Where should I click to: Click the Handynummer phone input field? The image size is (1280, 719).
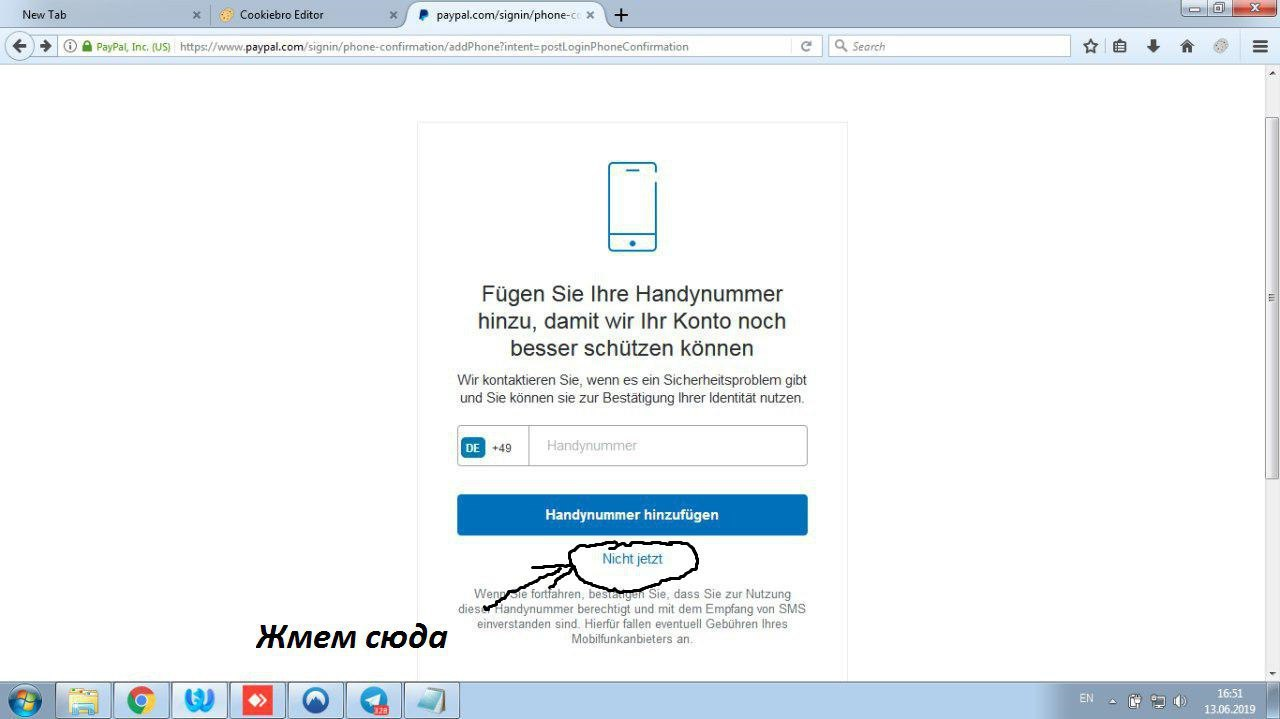(x=667, y=446)
